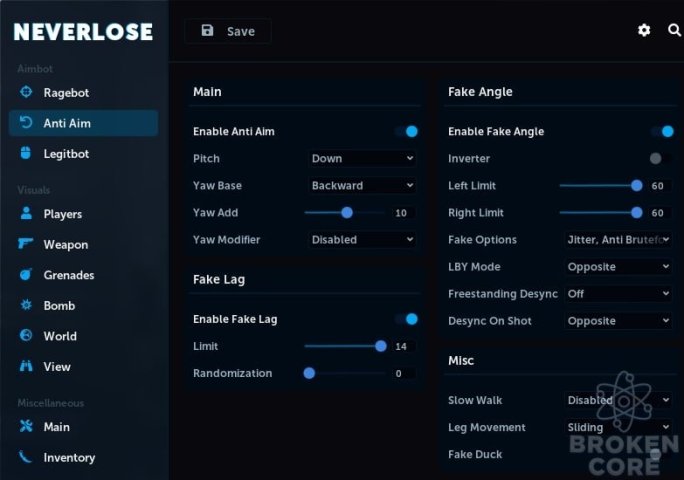Open settings via the gear icon

(644, 30)
